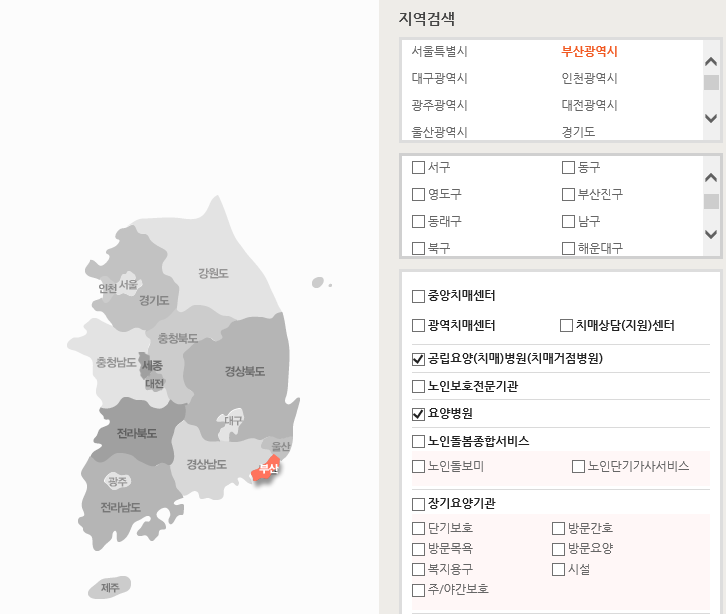Enable the 치매상담(지원)센터 checkbox
726x614 pixels.
566,326
